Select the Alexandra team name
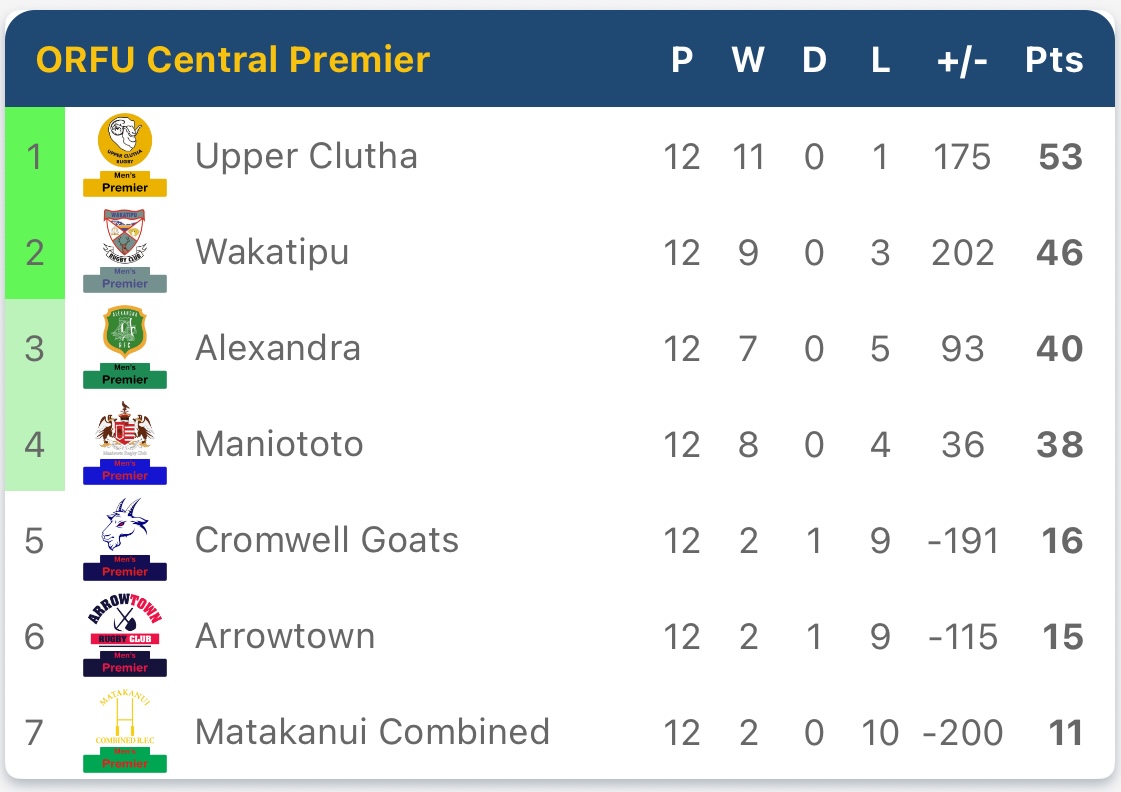 [x=278, y=348]
